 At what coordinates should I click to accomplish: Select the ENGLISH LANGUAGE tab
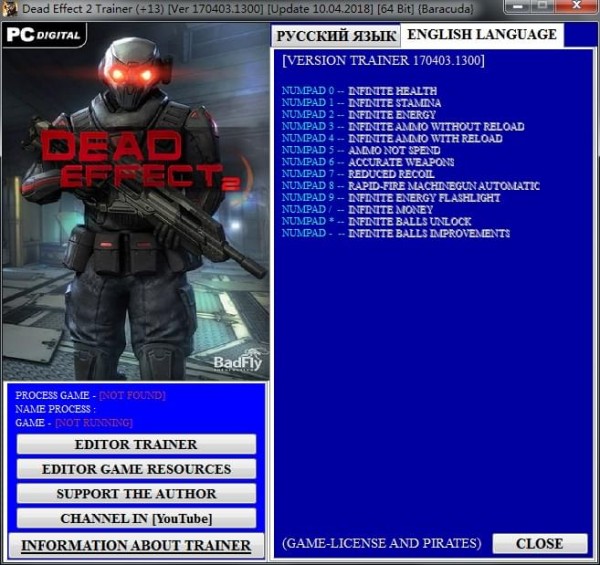click(x=482, y=35)
